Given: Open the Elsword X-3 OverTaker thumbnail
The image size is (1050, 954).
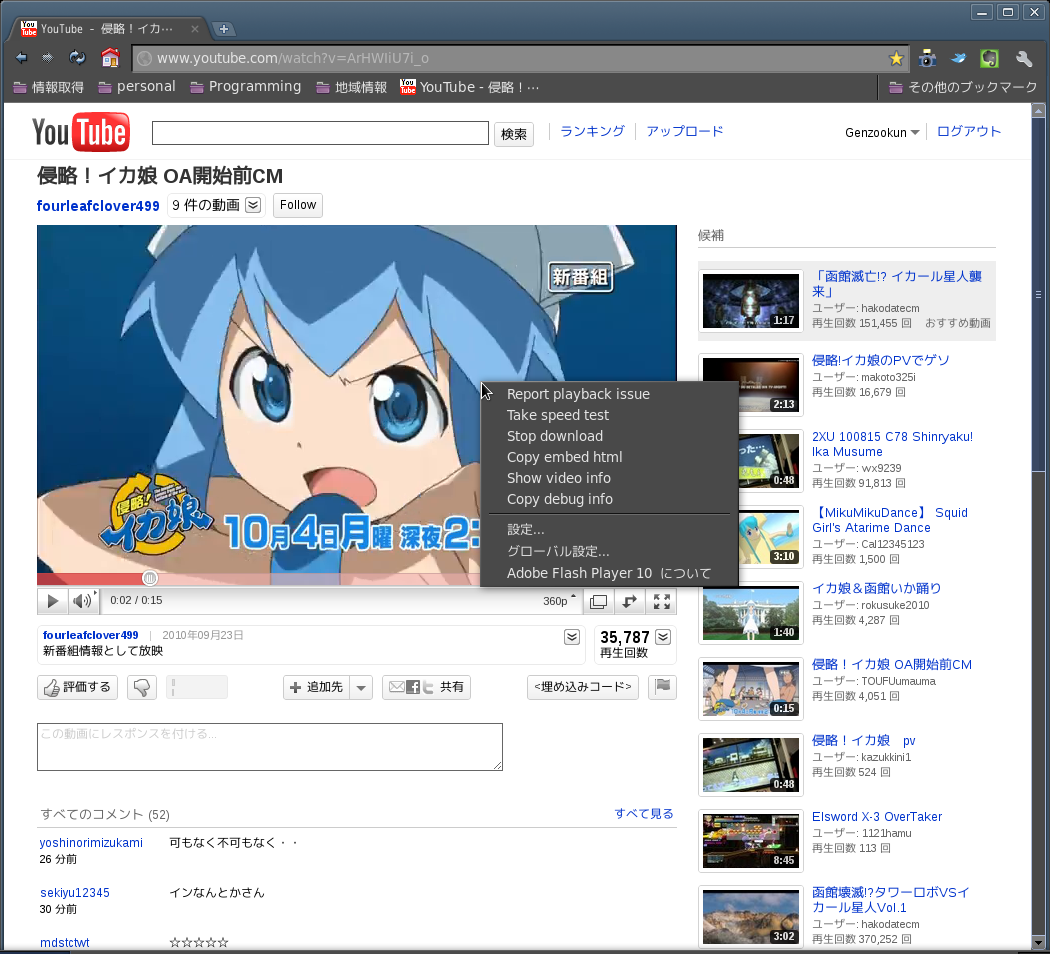Looking at the screenshot, I should (x=751, y=841).
